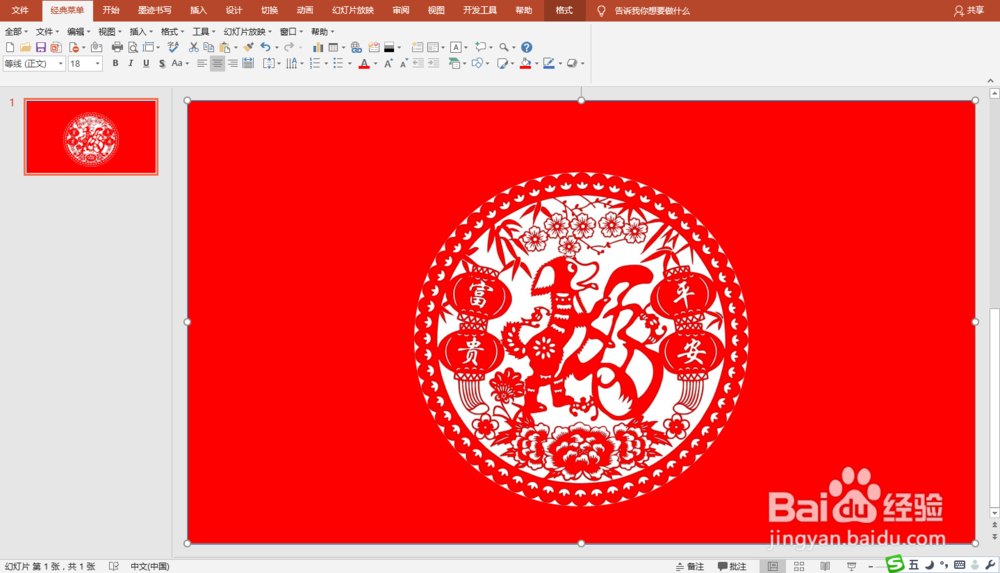Insert a hyperlink with the globe-chain icon
The image size is (1000, 573).
[x=357, y=47]
